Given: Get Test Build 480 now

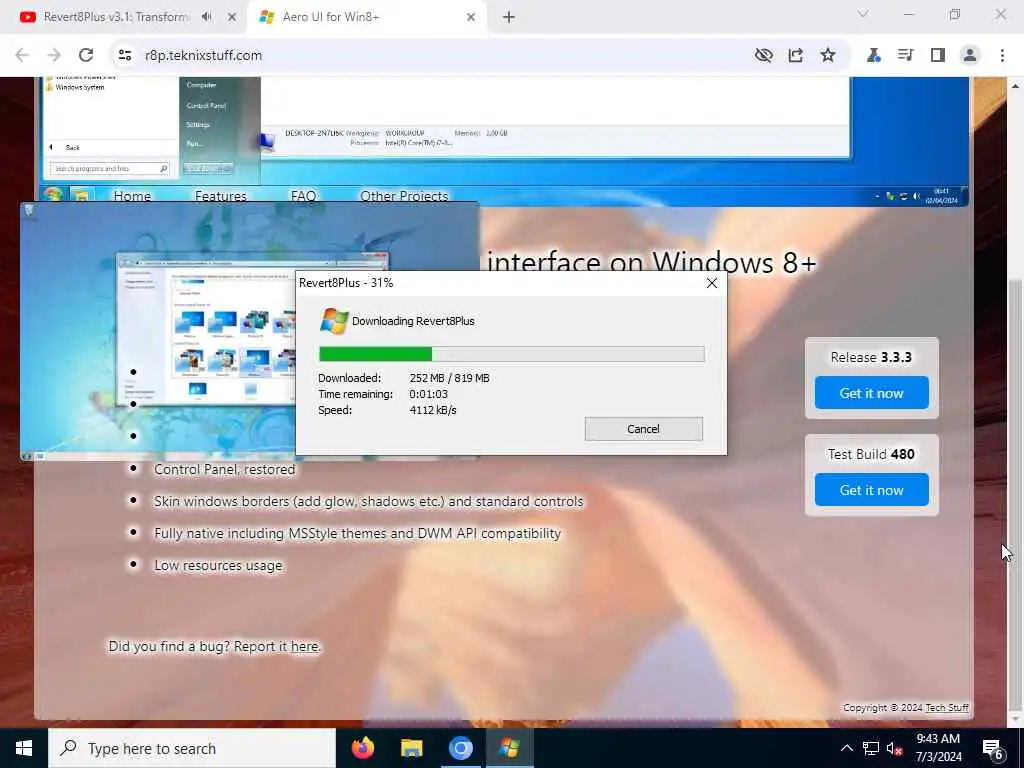Looking at the screenshot, I should click(871, 490).
